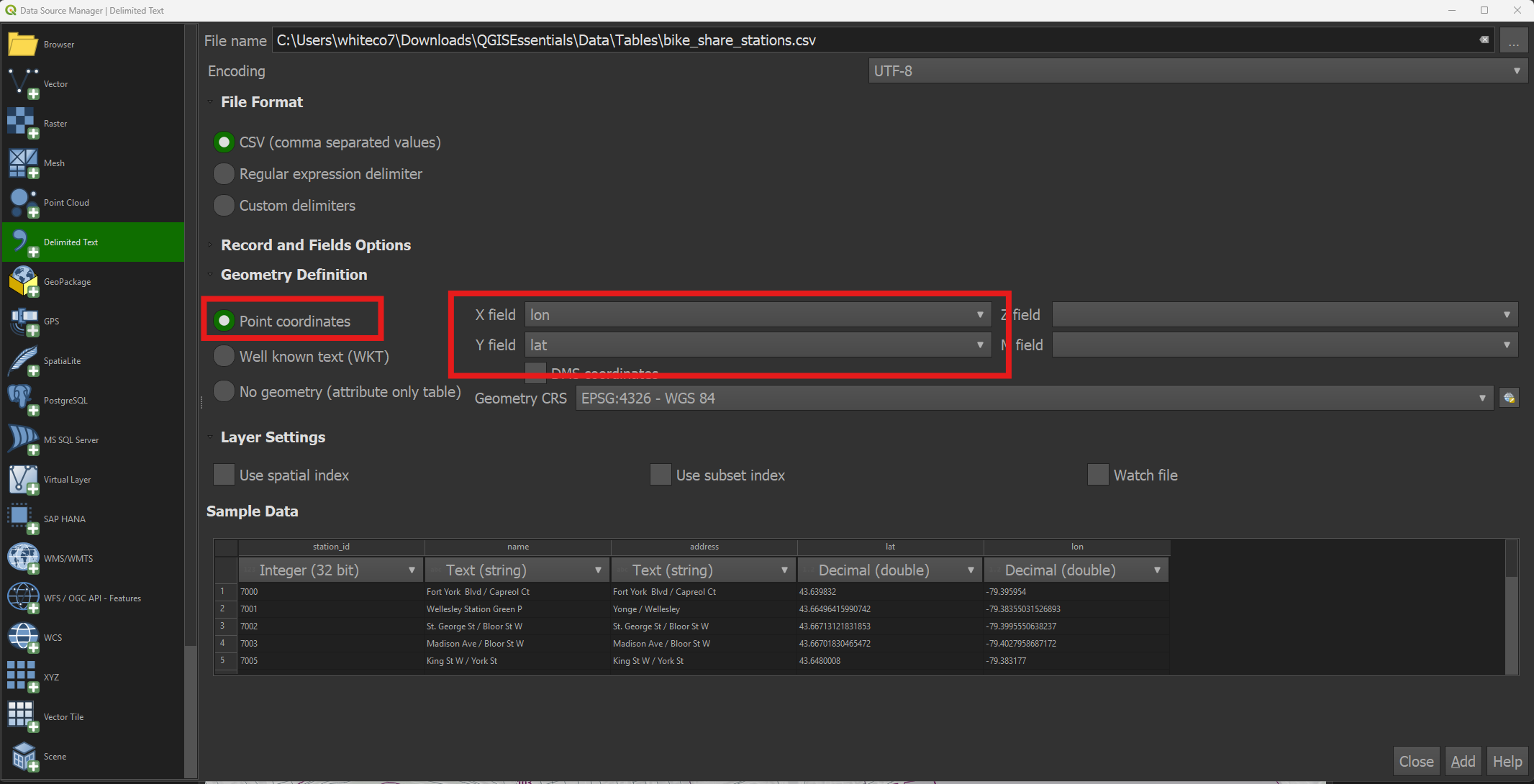Screen dimensions: 1534x784
Task: Open the Mesh layer source icon
Action: 22,163
